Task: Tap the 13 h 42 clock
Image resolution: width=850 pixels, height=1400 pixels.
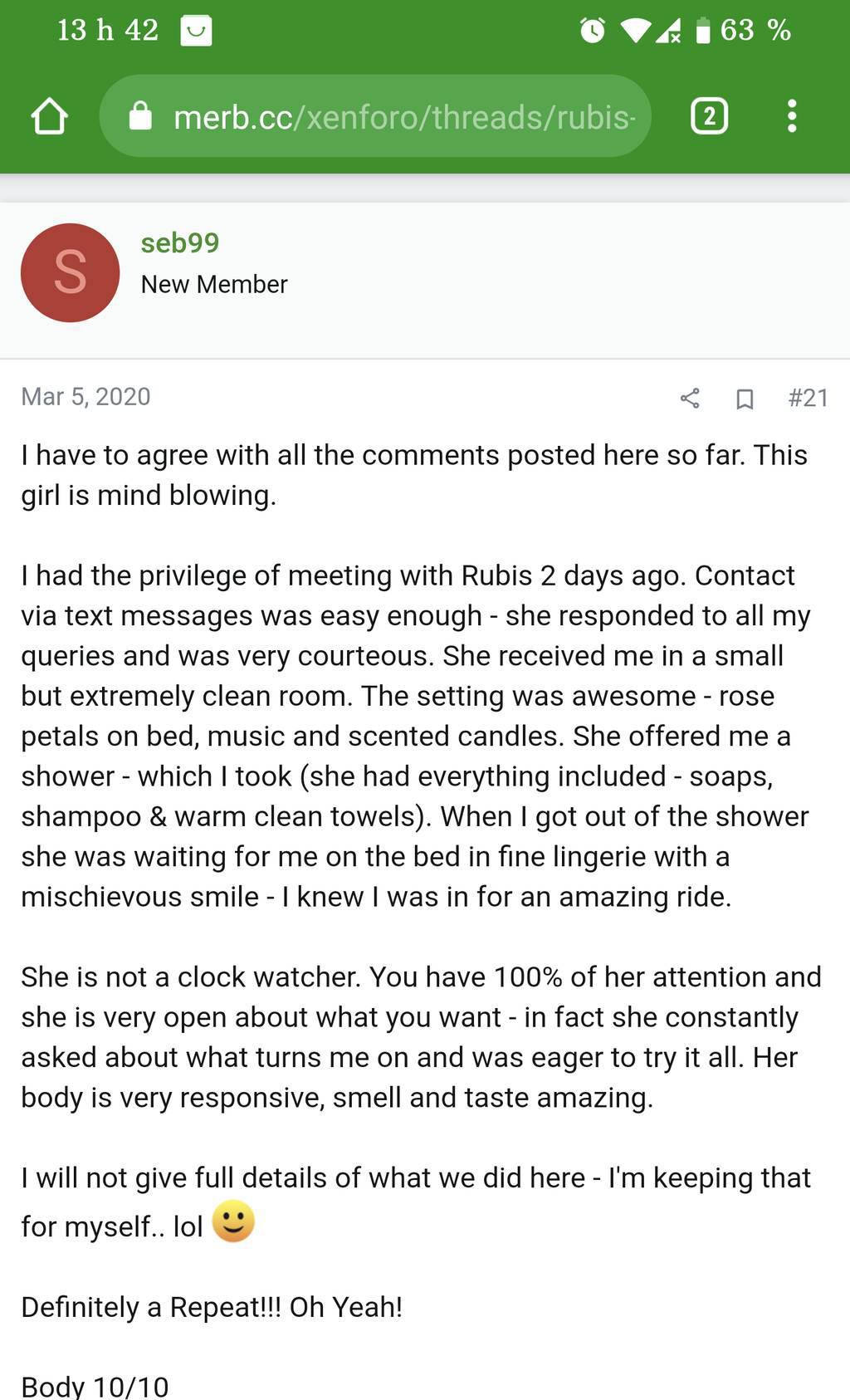Action: pos(107,30)
